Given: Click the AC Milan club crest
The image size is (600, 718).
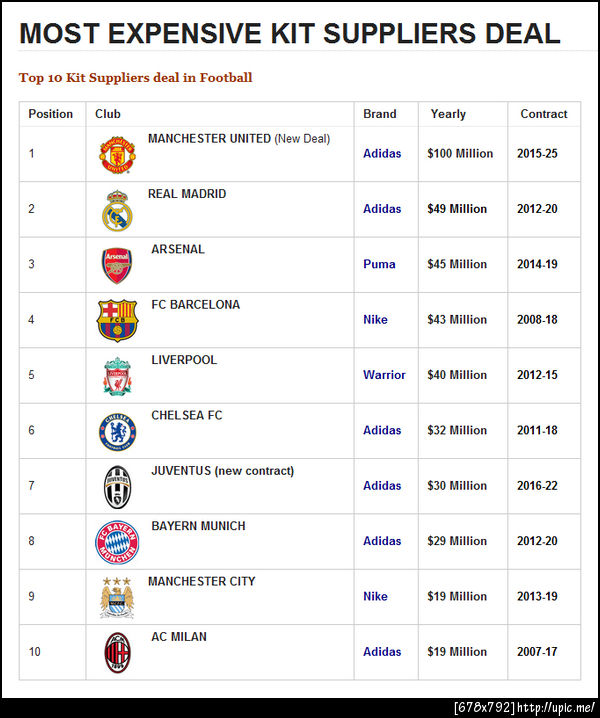Looking at the screenshot, I should (117, 652).
